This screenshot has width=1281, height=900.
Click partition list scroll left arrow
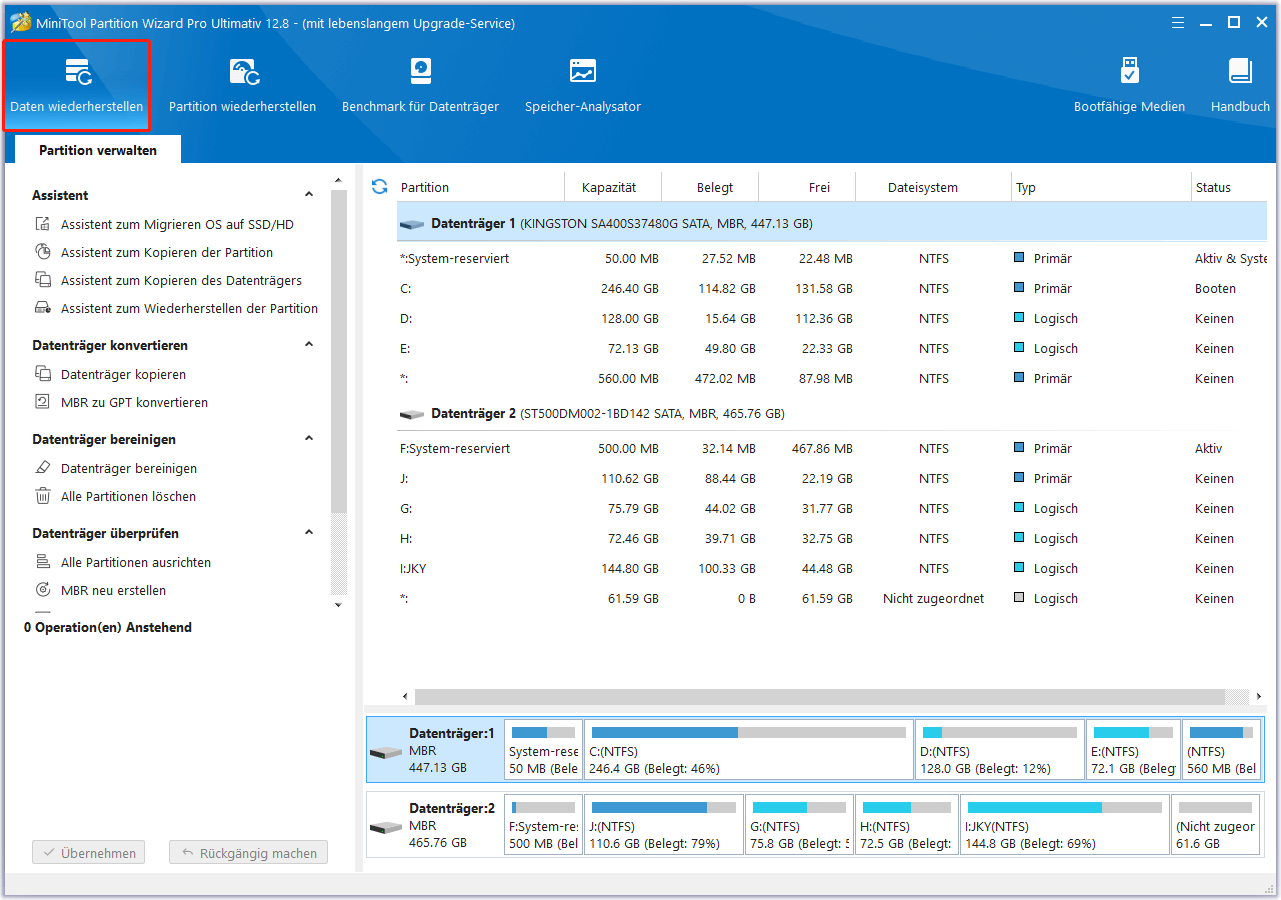point(405,696)
